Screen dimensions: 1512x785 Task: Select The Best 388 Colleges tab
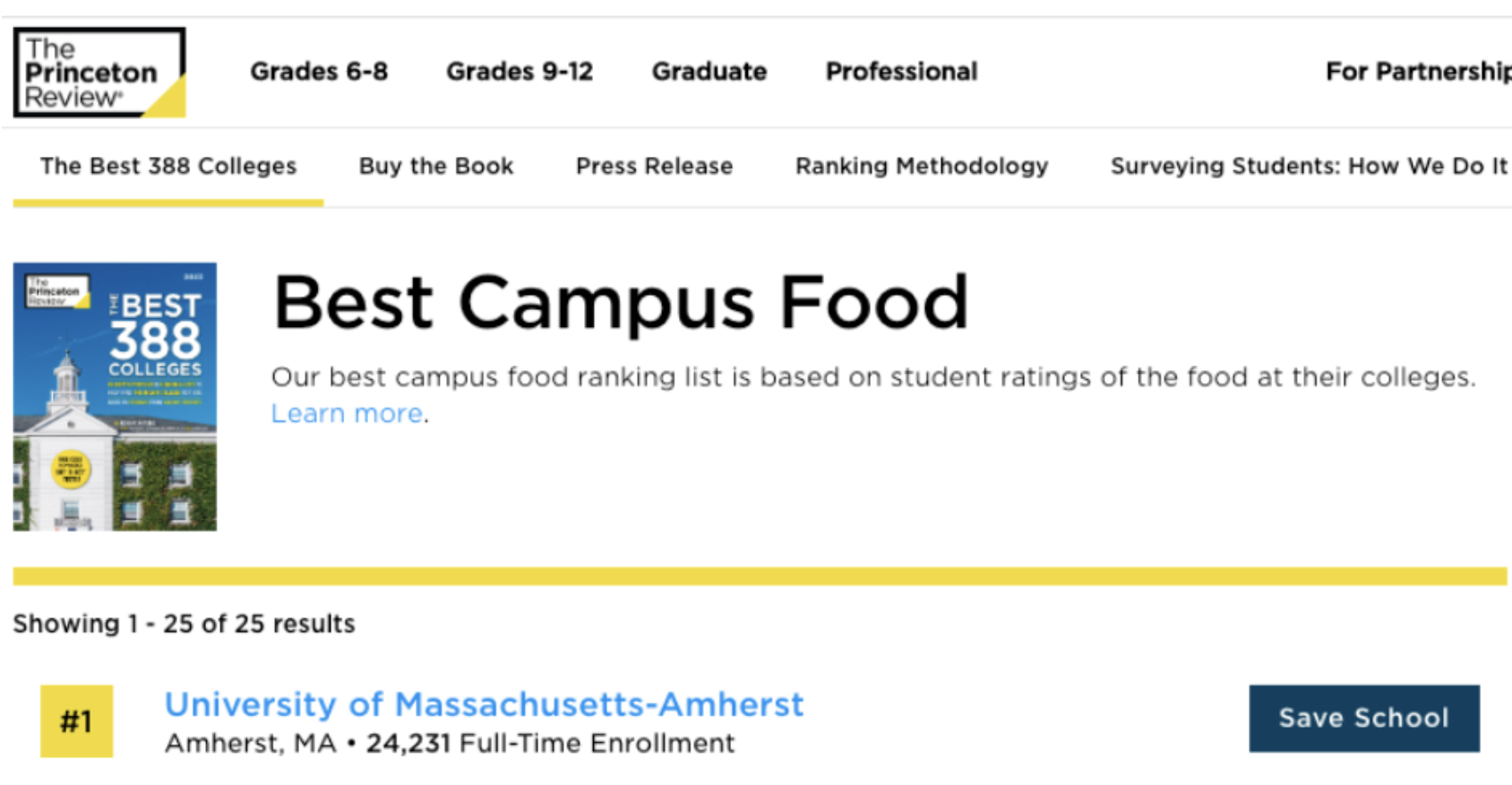point(168,167)
